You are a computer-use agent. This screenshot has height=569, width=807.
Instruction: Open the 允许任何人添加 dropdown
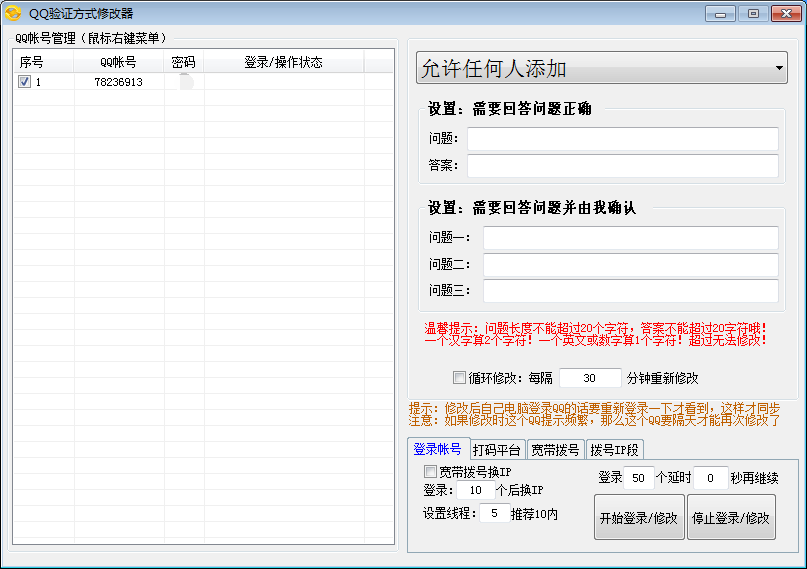pos(602,67)
